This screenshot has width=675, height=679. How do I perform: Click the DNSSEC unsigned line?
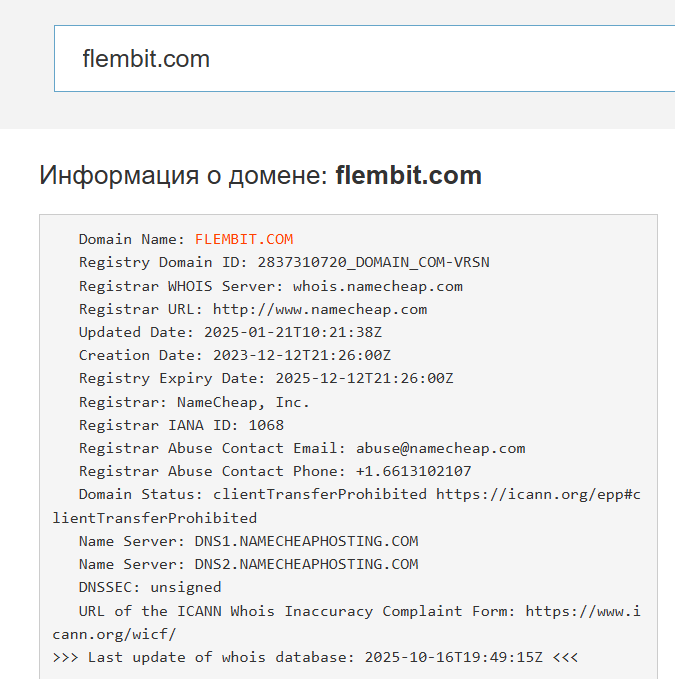pos(150,587)
